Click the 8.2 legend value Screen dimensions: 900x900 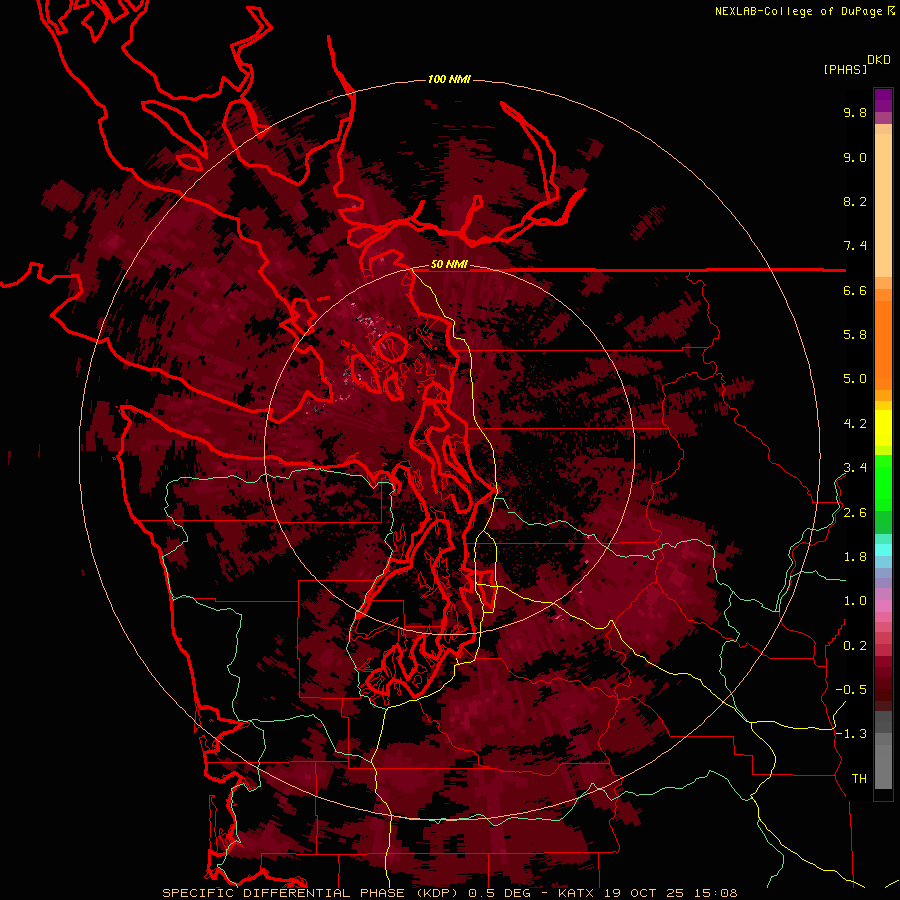tap(855, 201)
